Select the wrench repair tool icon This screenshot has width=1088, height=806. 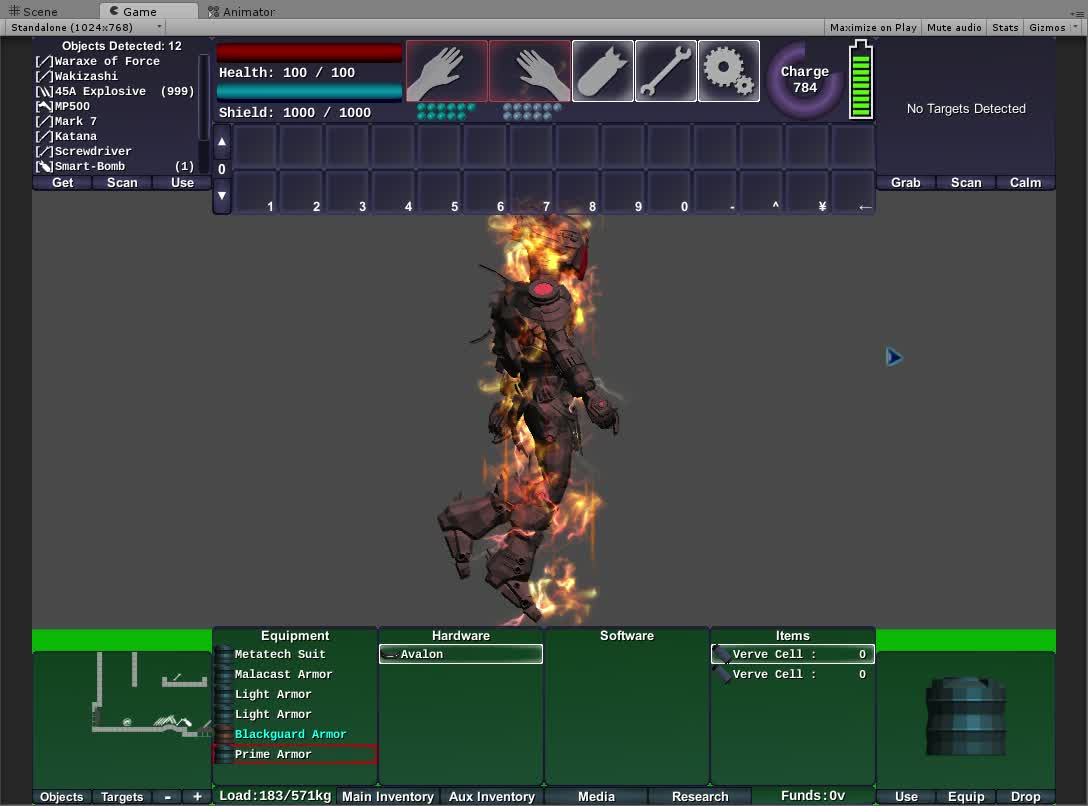(x=666, y=70)
